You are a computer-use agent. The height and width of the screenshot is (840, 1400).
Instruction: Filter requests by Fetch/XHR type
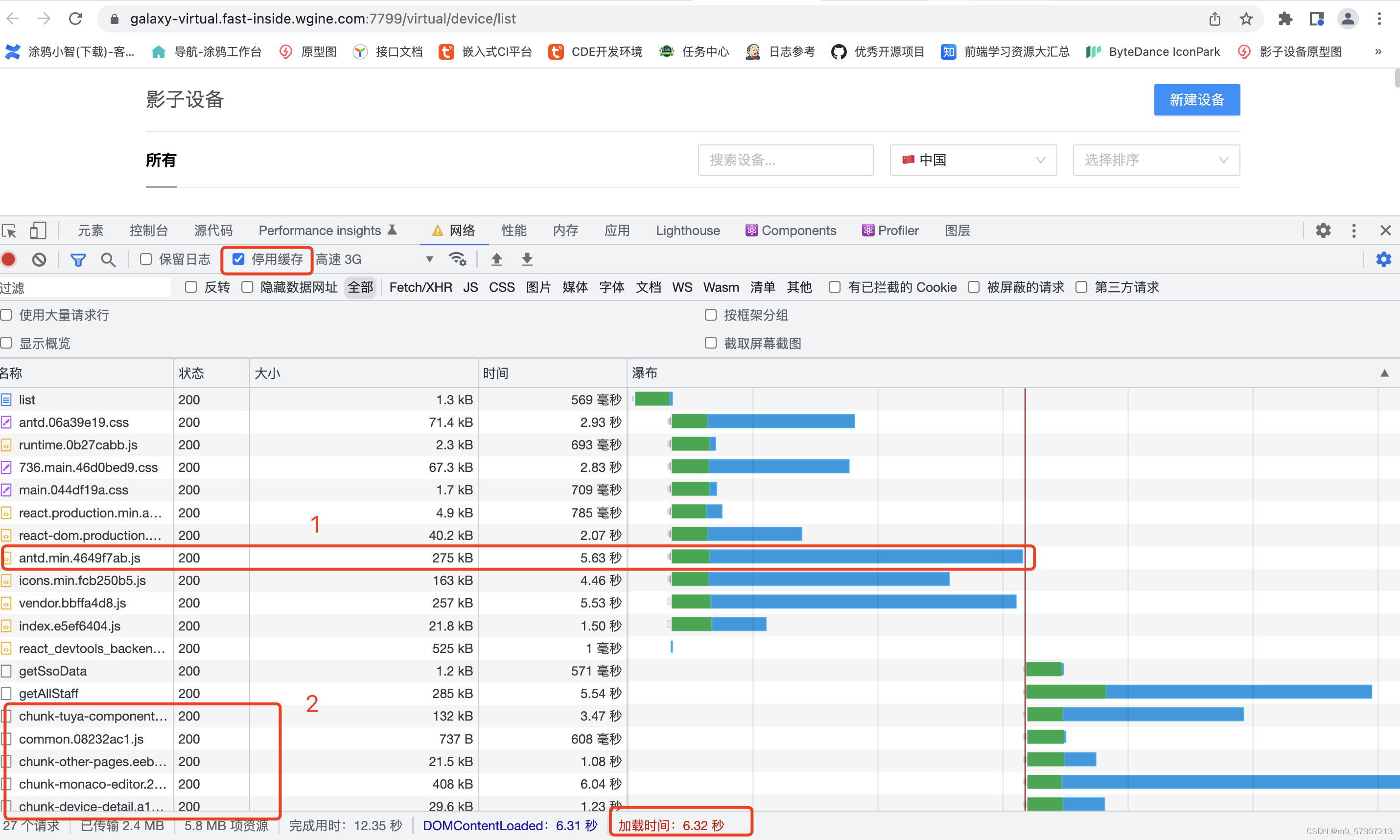point(420,287)
